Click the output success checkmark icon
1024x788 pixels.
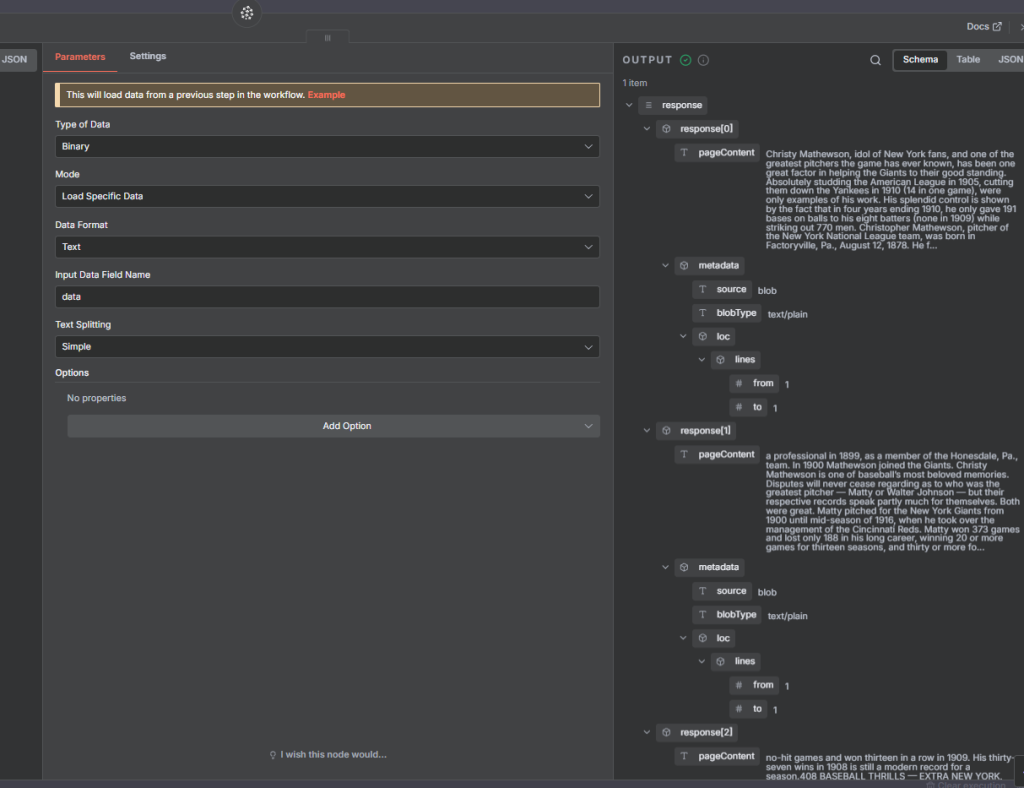[x=685, y=60]
